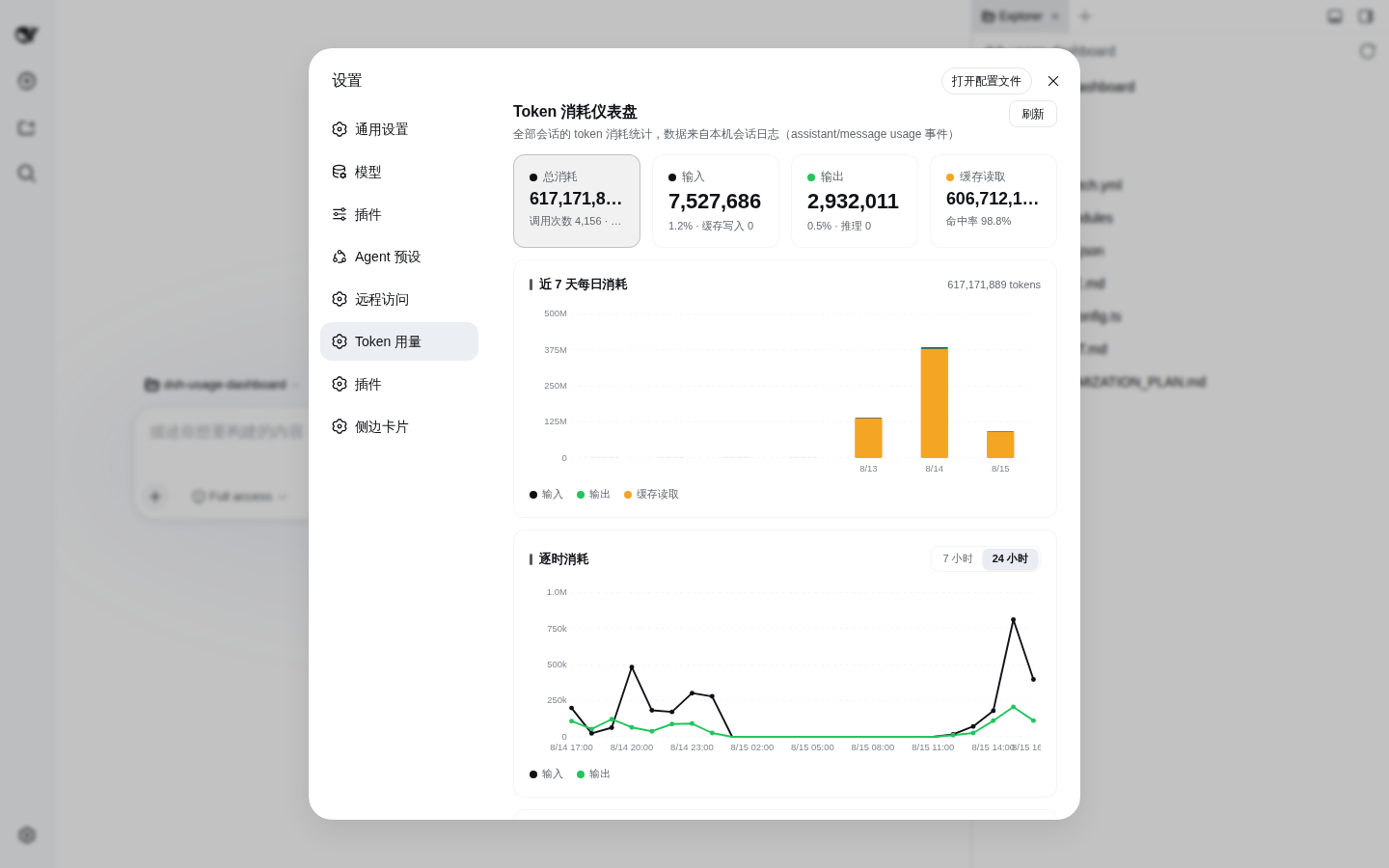Toggle 缓存读取 legend in daily chart
Image resolution: width=1389 pixels, height=868 pixels.
click(651, 494)
